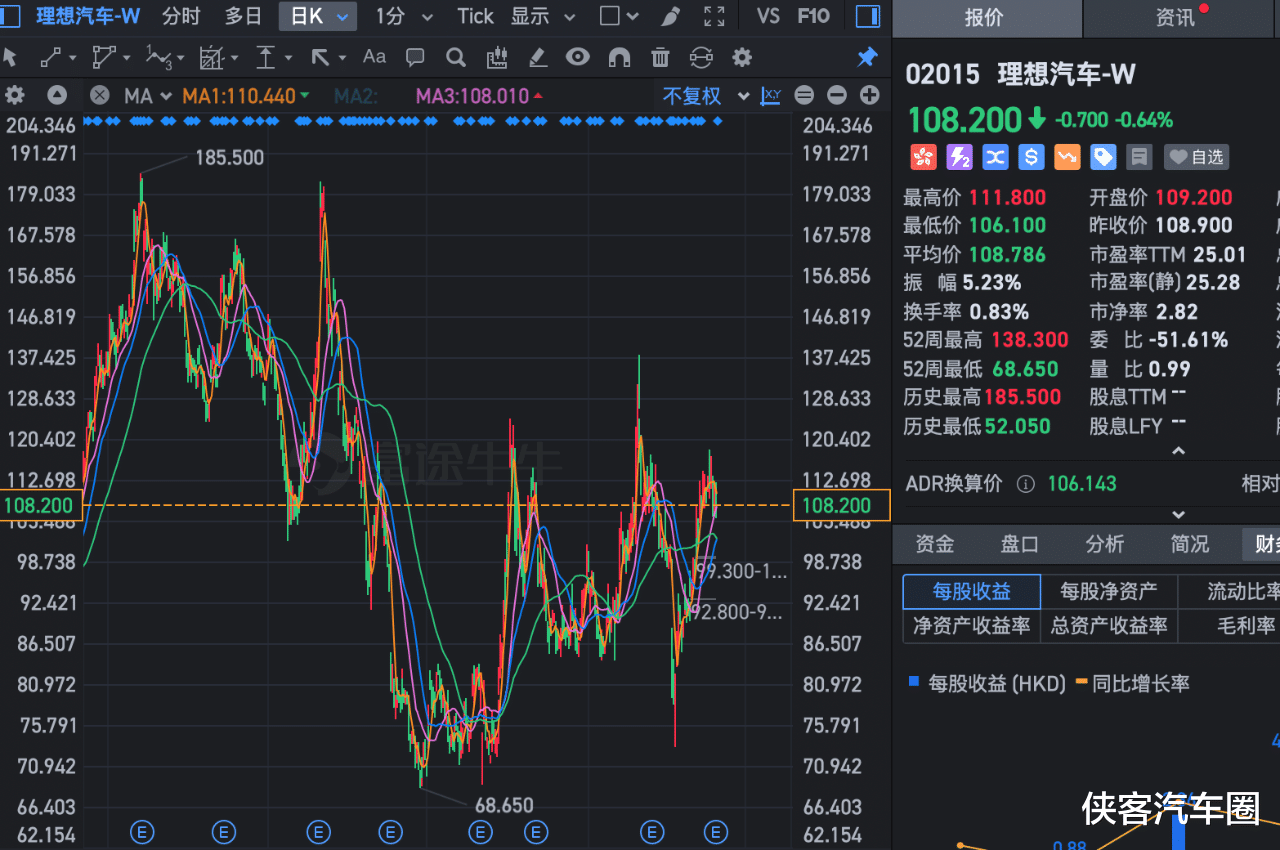Switch to Tick view
Viewport: 1280px width, 850px height.
pos(475,16)
